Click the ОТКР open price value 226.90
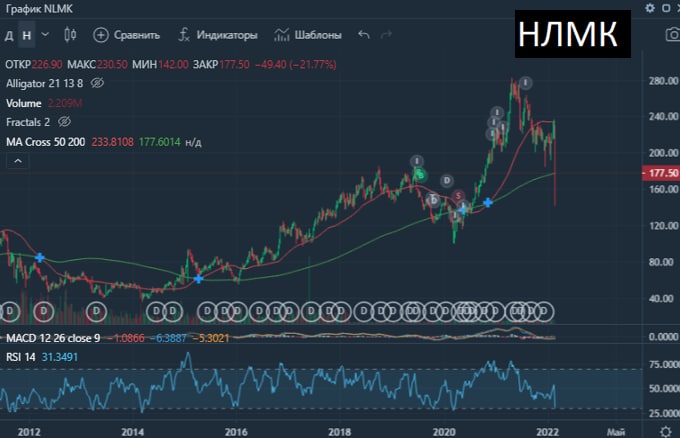680x438 pixels. tap(47, 65)
